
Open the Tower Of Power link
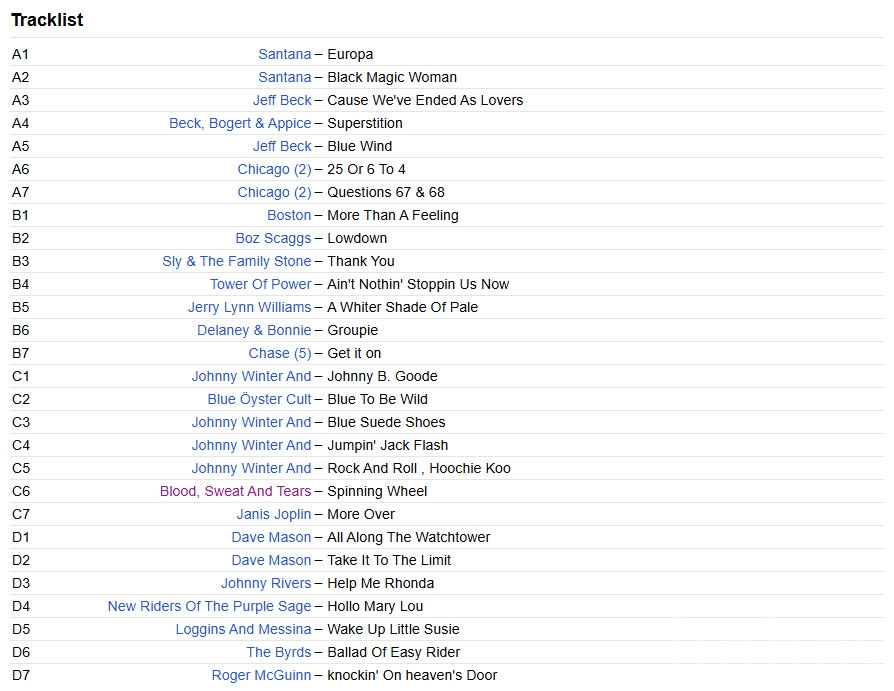point(260,284)
